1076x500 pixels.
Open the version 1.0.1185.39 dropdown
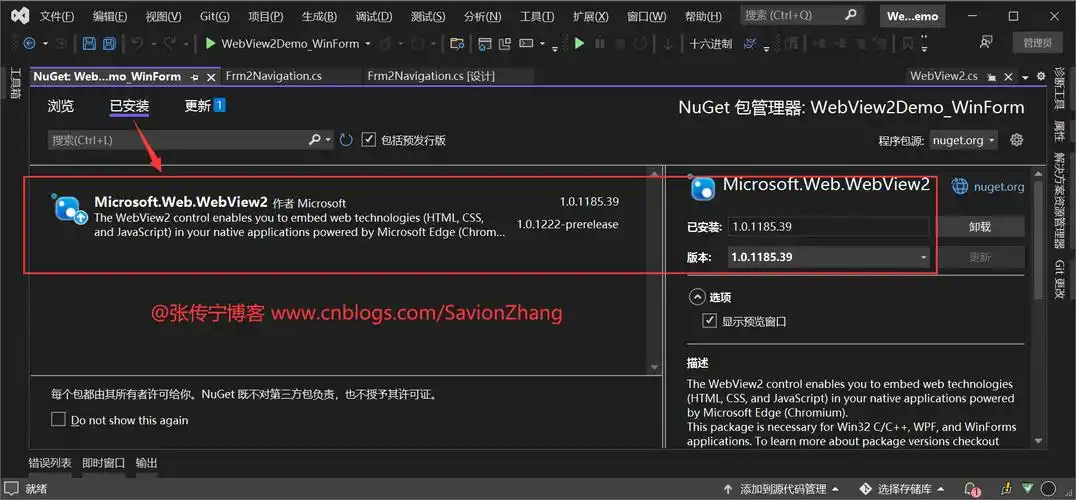click(x=828, y=257)
